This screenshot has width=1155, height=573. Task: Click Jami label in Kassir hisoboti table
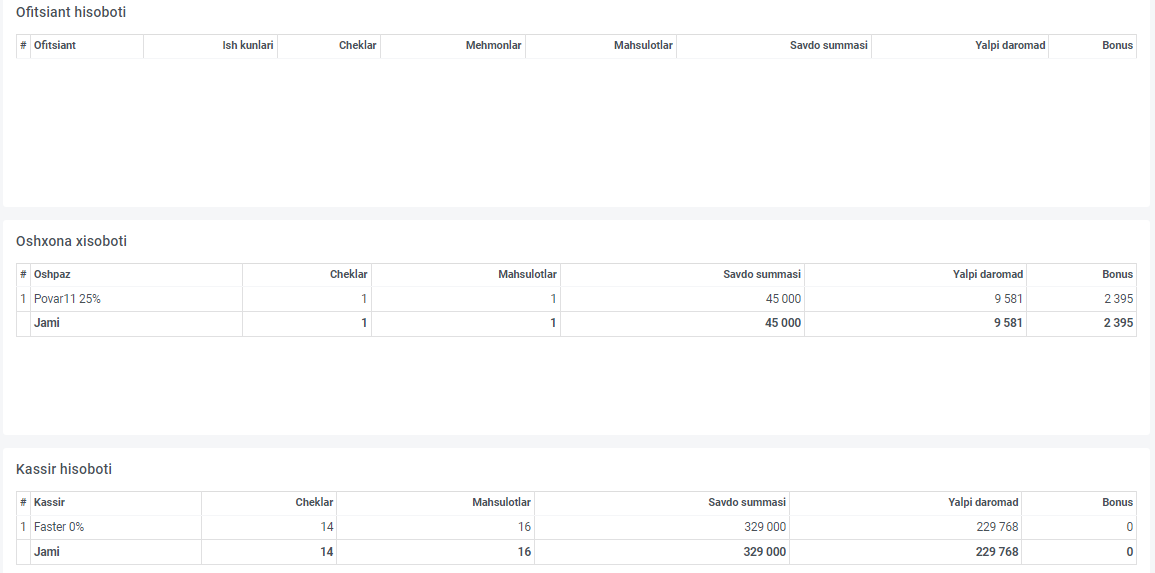point(46,552)
